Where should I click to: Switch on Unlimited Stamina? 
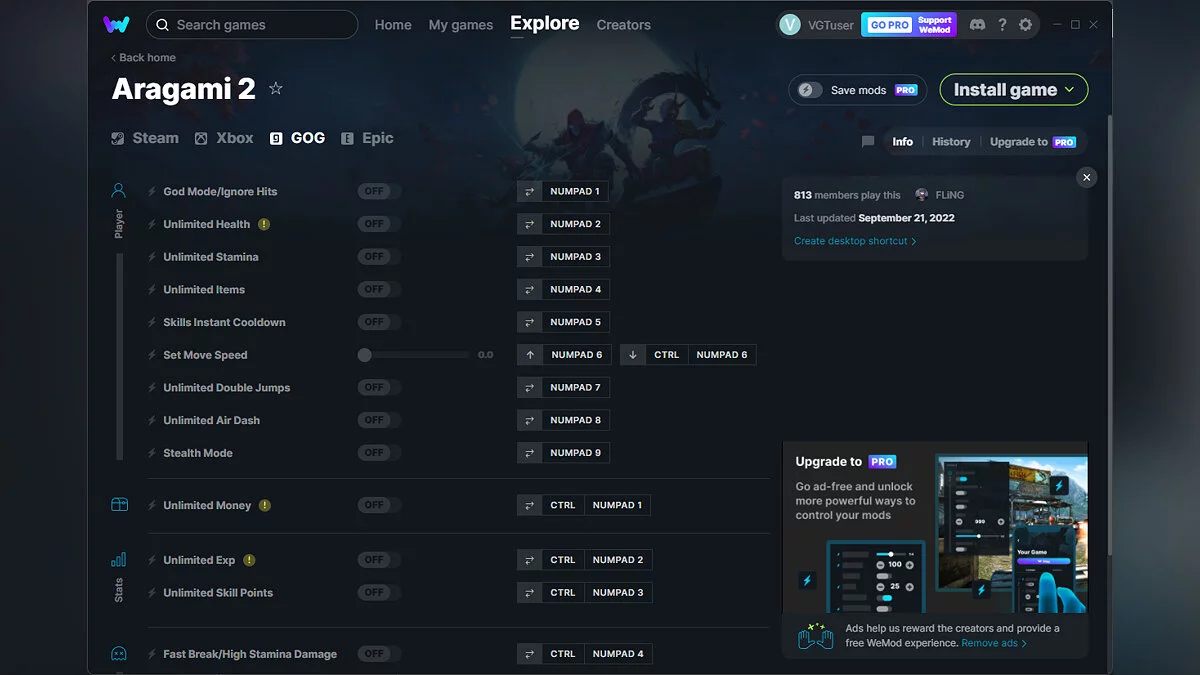(379, 257)
